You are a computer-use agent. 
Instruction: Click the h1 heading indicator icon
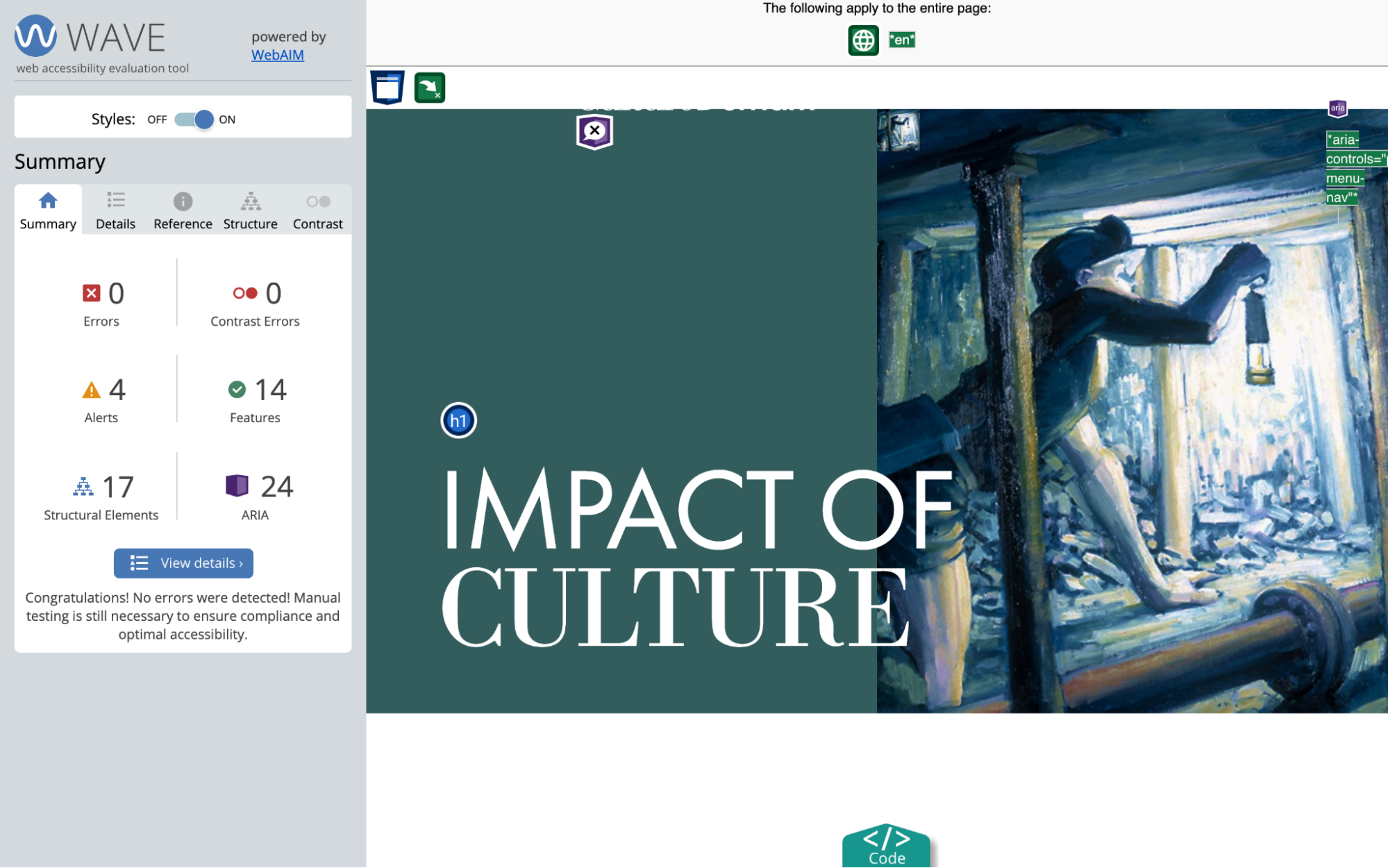pyautogui.click(x=458, y=420)
